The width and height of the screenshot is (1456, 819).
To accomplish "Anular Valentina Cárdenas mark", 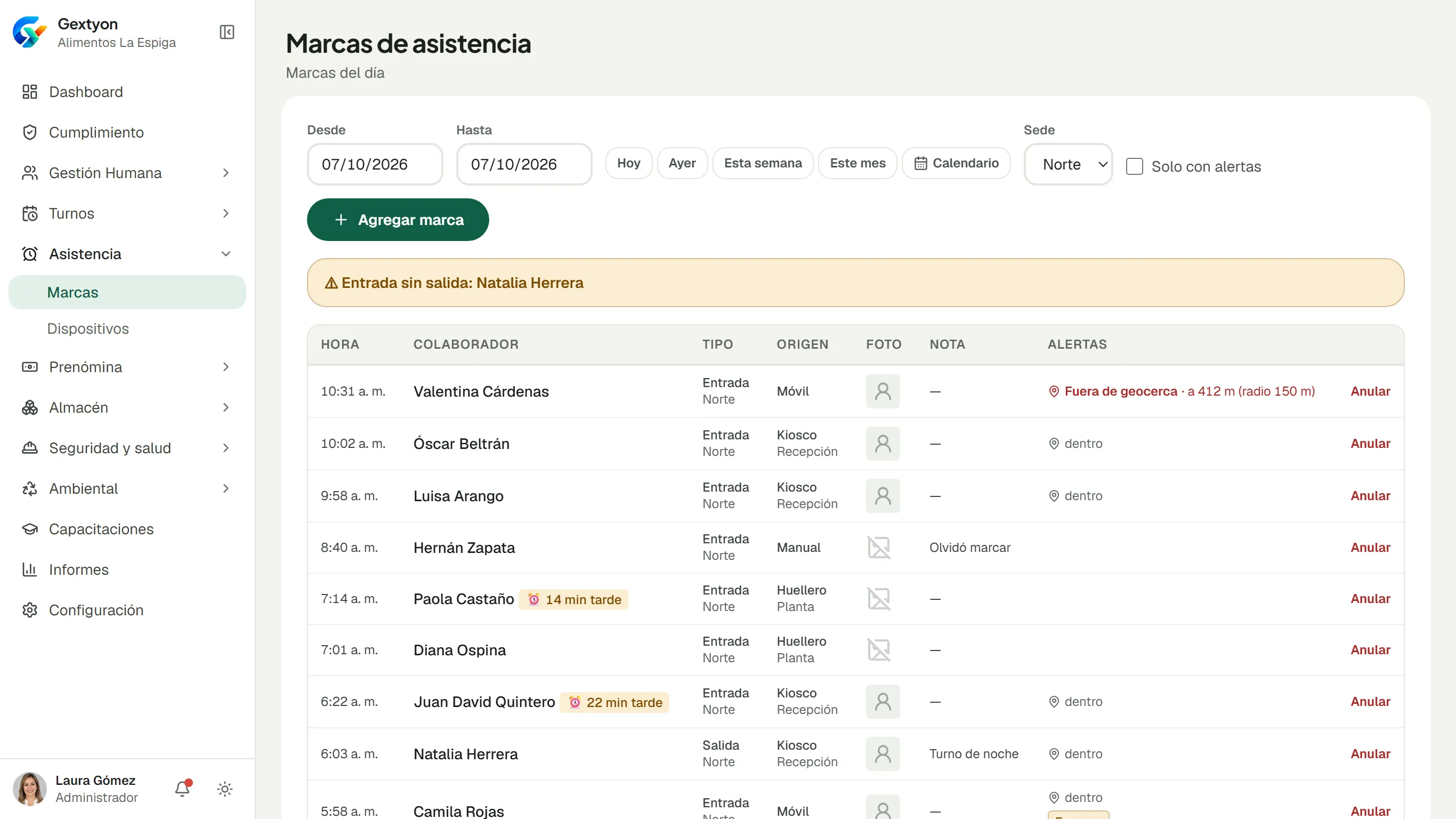I will point(1370,391).
